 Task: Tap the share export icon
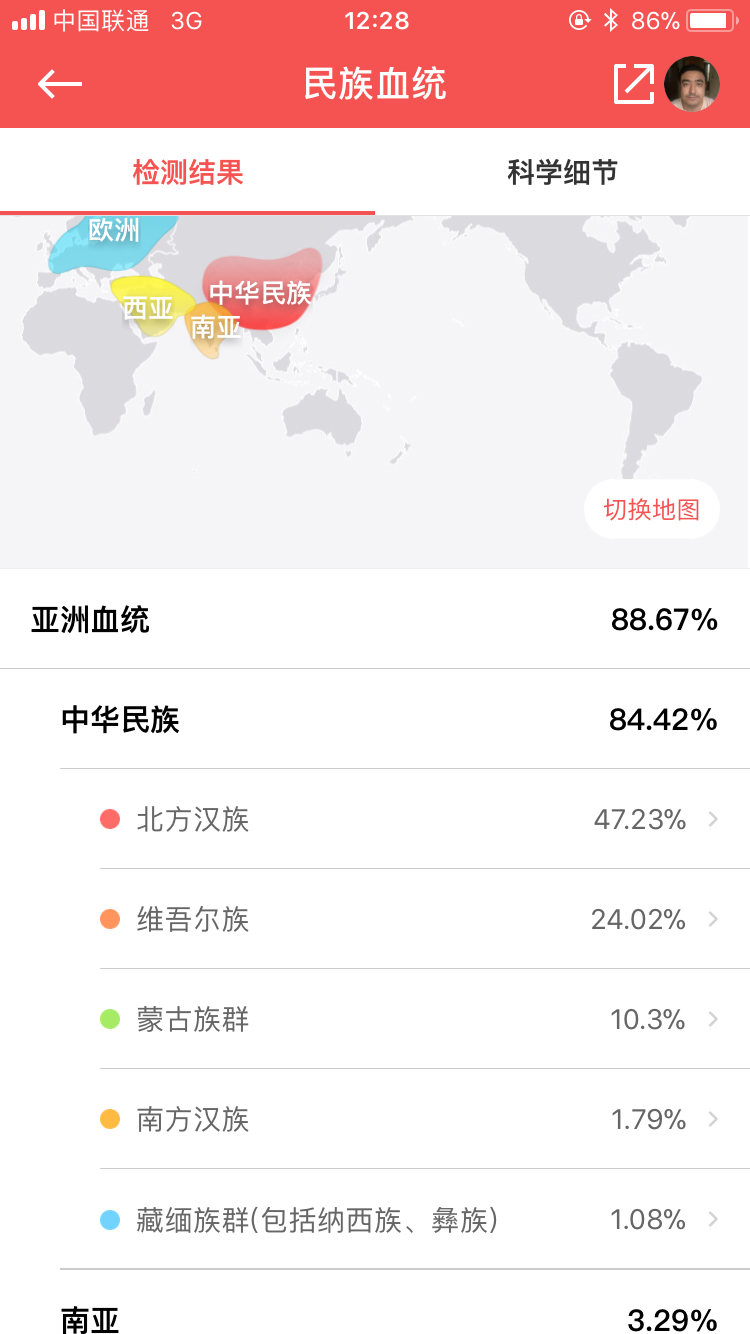tap(634, 84)
